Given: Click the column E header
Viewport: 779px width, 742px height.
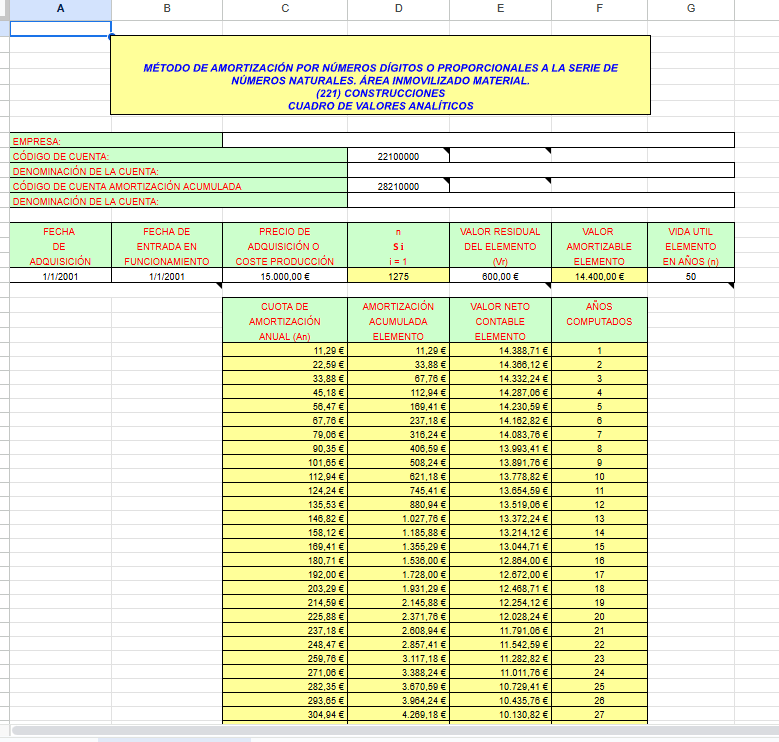Looking at the screenshot, I should point(500,9).
